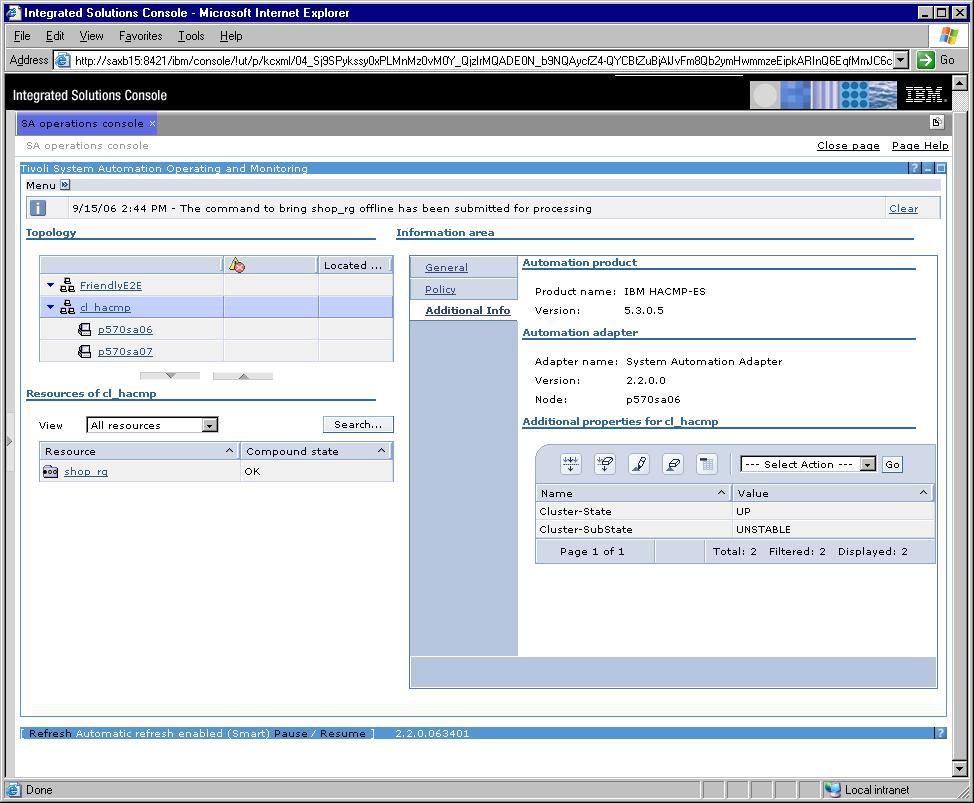Click the down-arrow topology resize handle
Screen dimensions: 974x803
(x=170, y=376)
